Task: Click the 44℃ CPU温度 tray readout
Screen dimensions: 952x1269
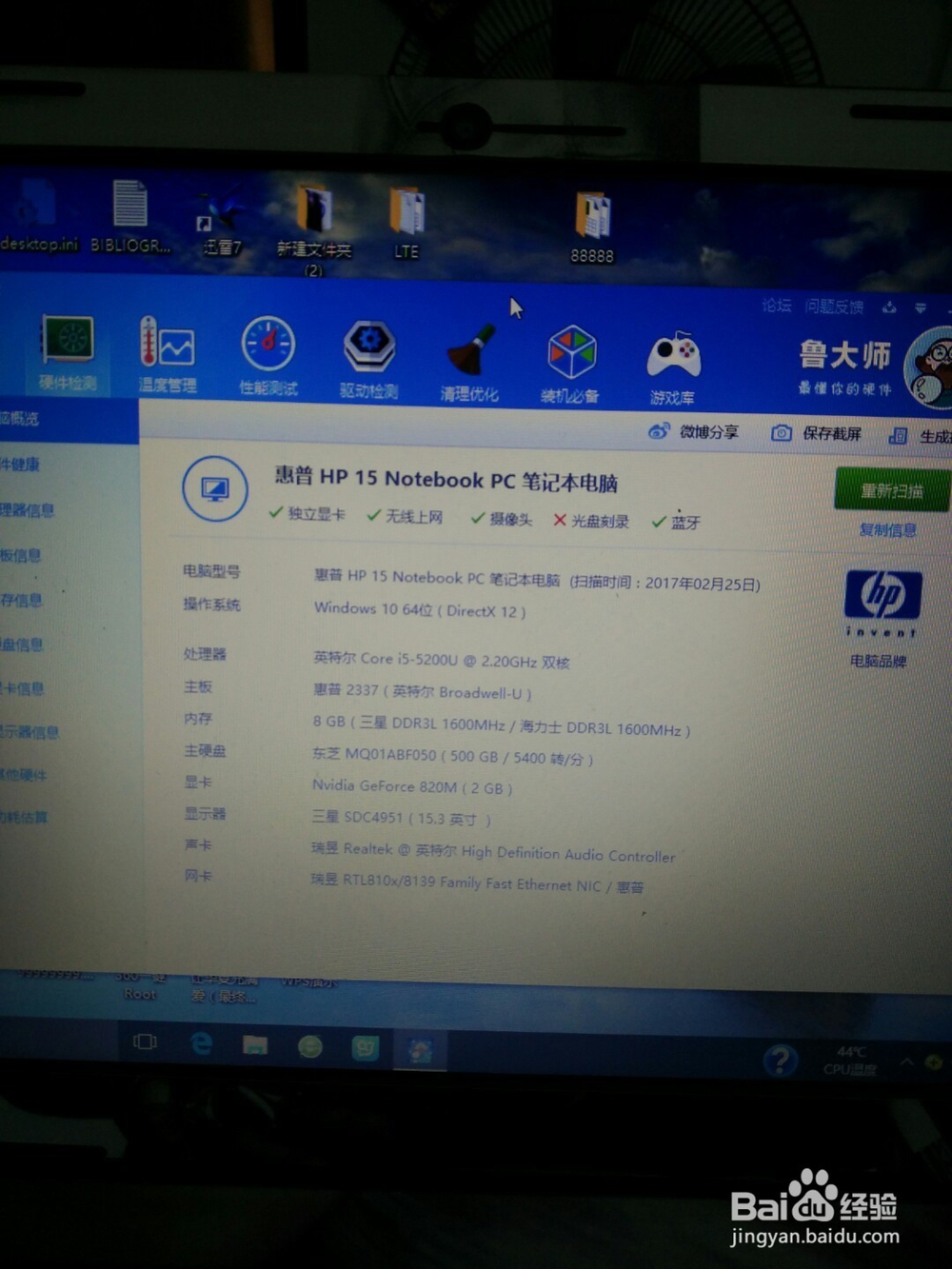Action: (850, 1061)
